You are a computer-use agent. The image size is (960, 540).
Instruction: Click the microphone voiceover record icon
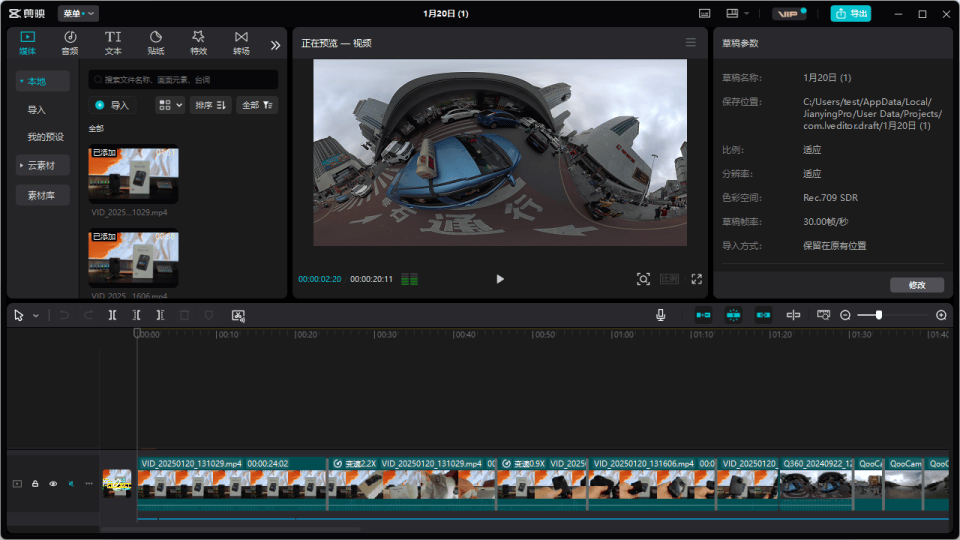[661, 315]
